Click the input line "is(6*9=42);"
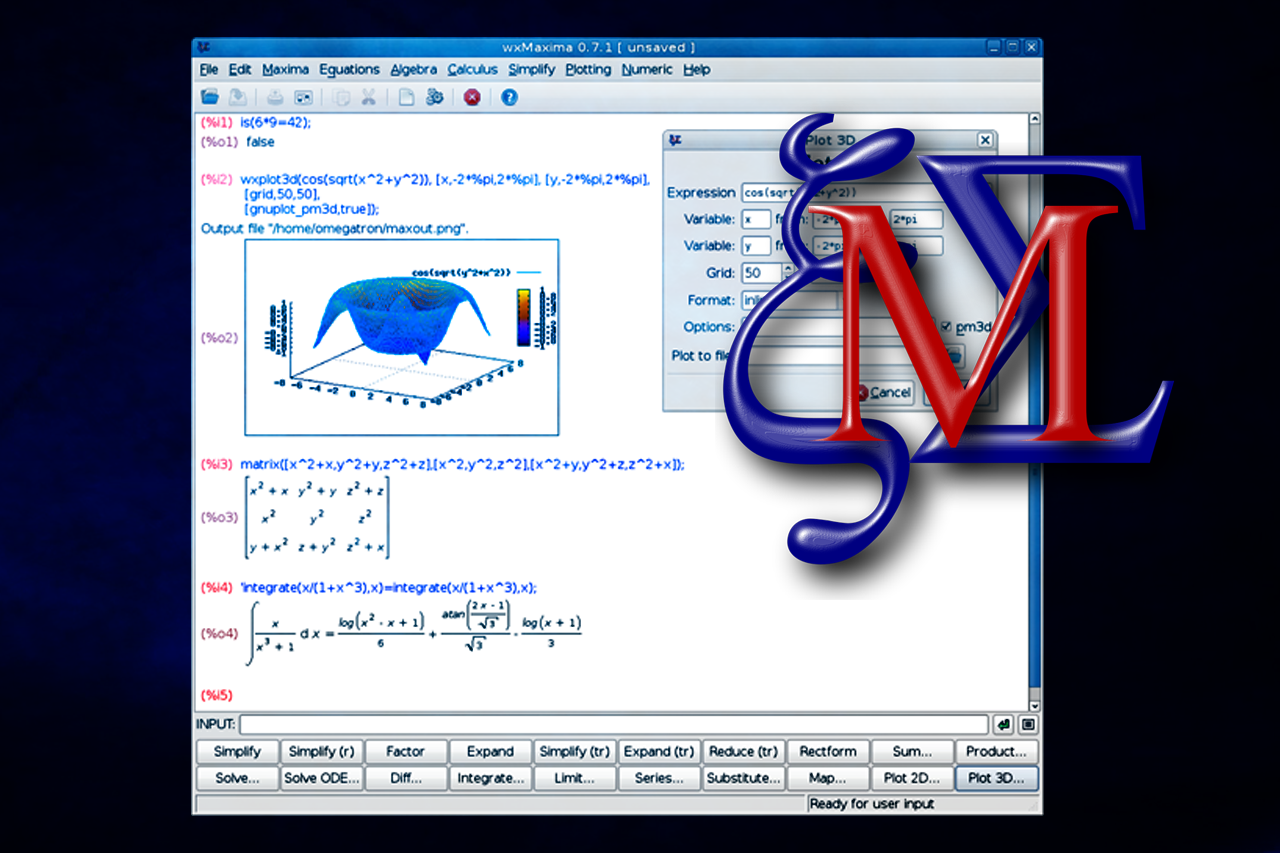This screenshot has height=853, width=1280. [x=276, y=122]
